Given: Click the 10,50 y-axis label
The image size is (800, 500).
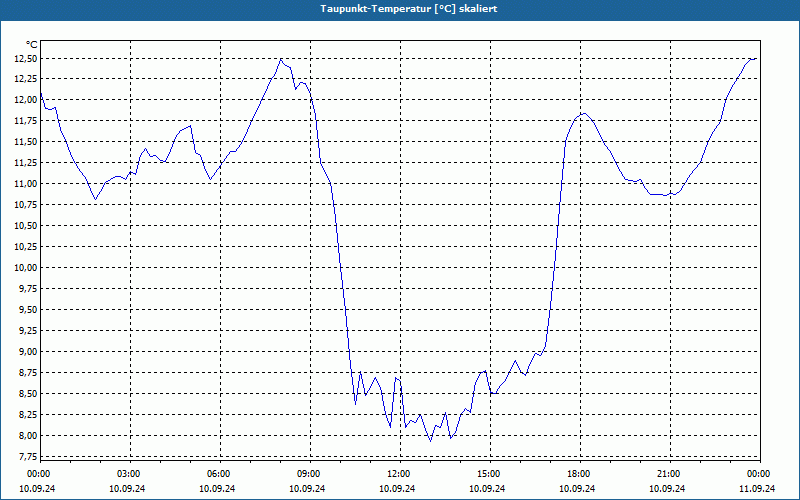Looking at the screenshot, I should point(25,226).
